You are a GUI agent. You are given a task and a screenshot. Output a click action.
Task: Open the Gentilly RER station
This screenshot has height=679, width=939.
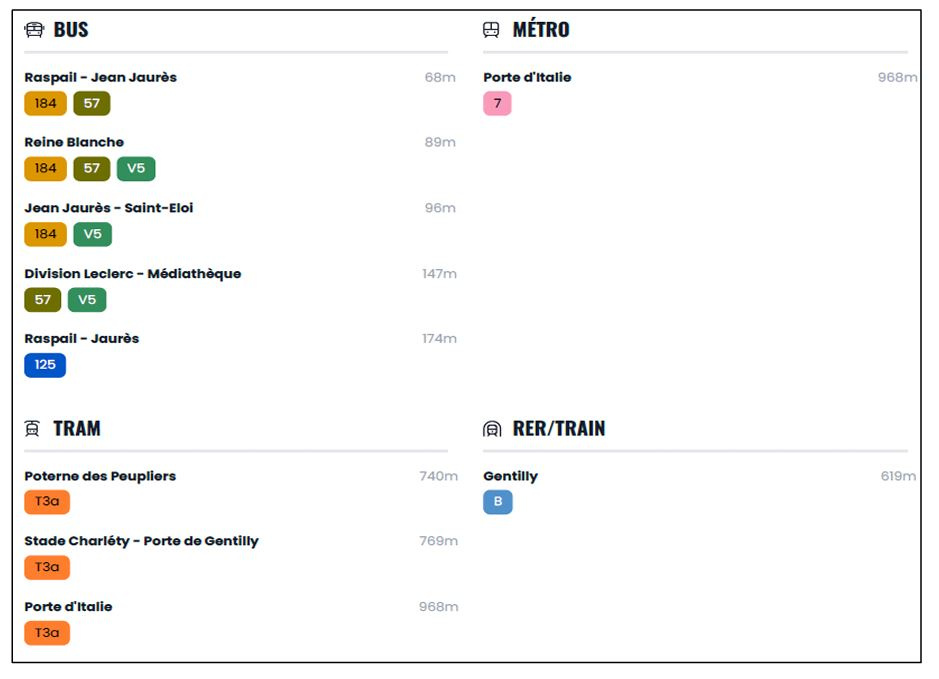point(510,476)
